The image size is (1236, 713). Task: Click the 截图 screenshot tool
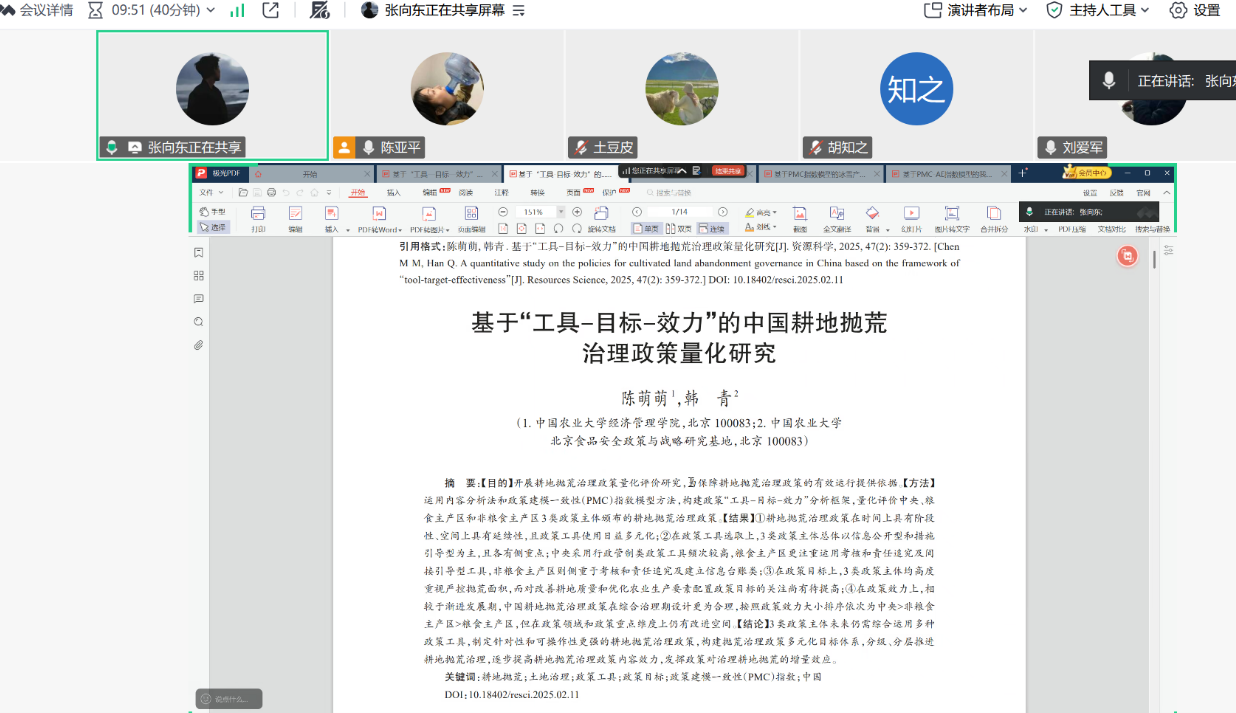[800, 218]
